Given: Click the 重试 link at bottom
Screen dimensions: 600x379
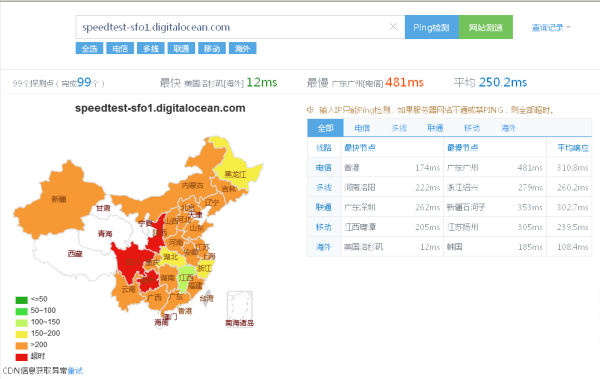Looking at the screenshot, I should coord(75,371).
